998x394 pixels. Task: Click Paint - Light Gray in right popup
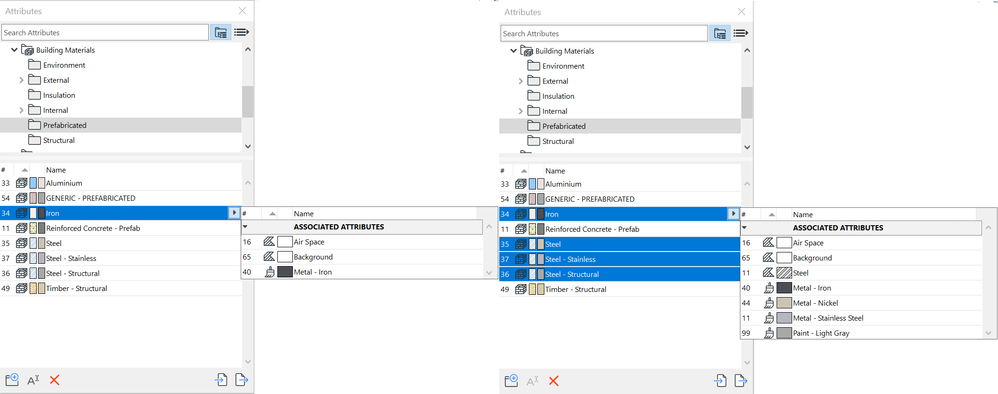click(x=862, y=333)
